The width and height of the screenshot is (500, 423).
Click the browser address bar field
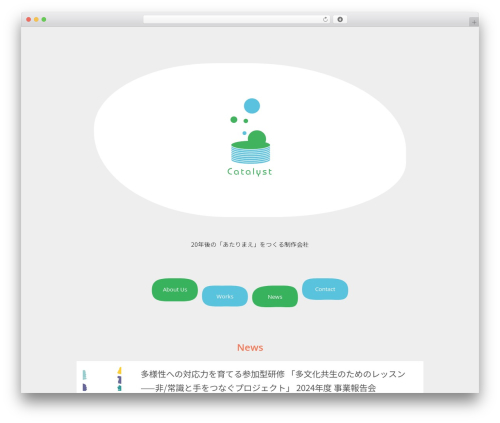237,20
